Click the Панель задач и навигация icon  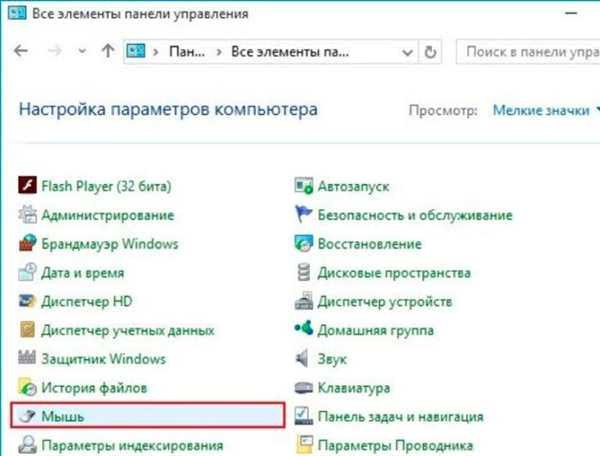coord(304,416)
